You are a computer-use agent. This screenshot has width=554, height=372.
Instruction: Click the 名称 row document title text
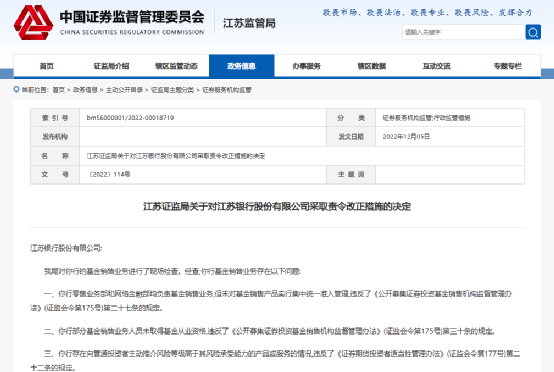[176, 156]
